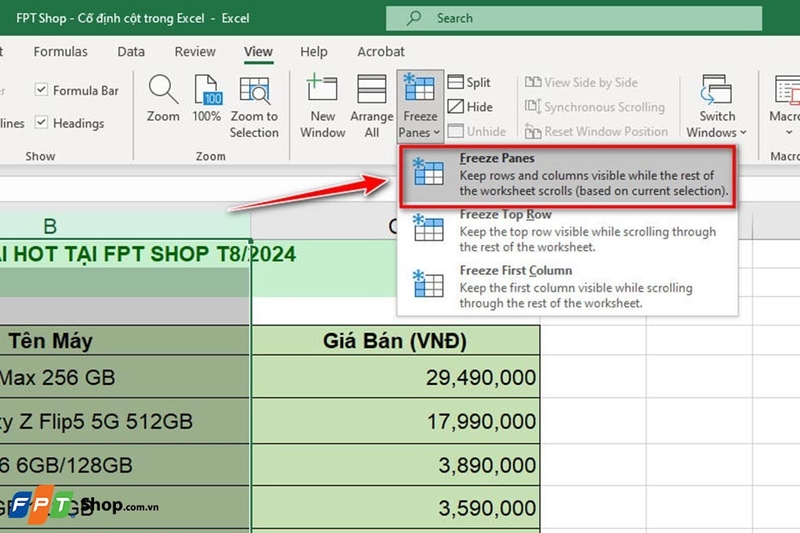Select the Giá Bán (VNĐ) header cell
The image size is (800, 533).
[395, 340]
